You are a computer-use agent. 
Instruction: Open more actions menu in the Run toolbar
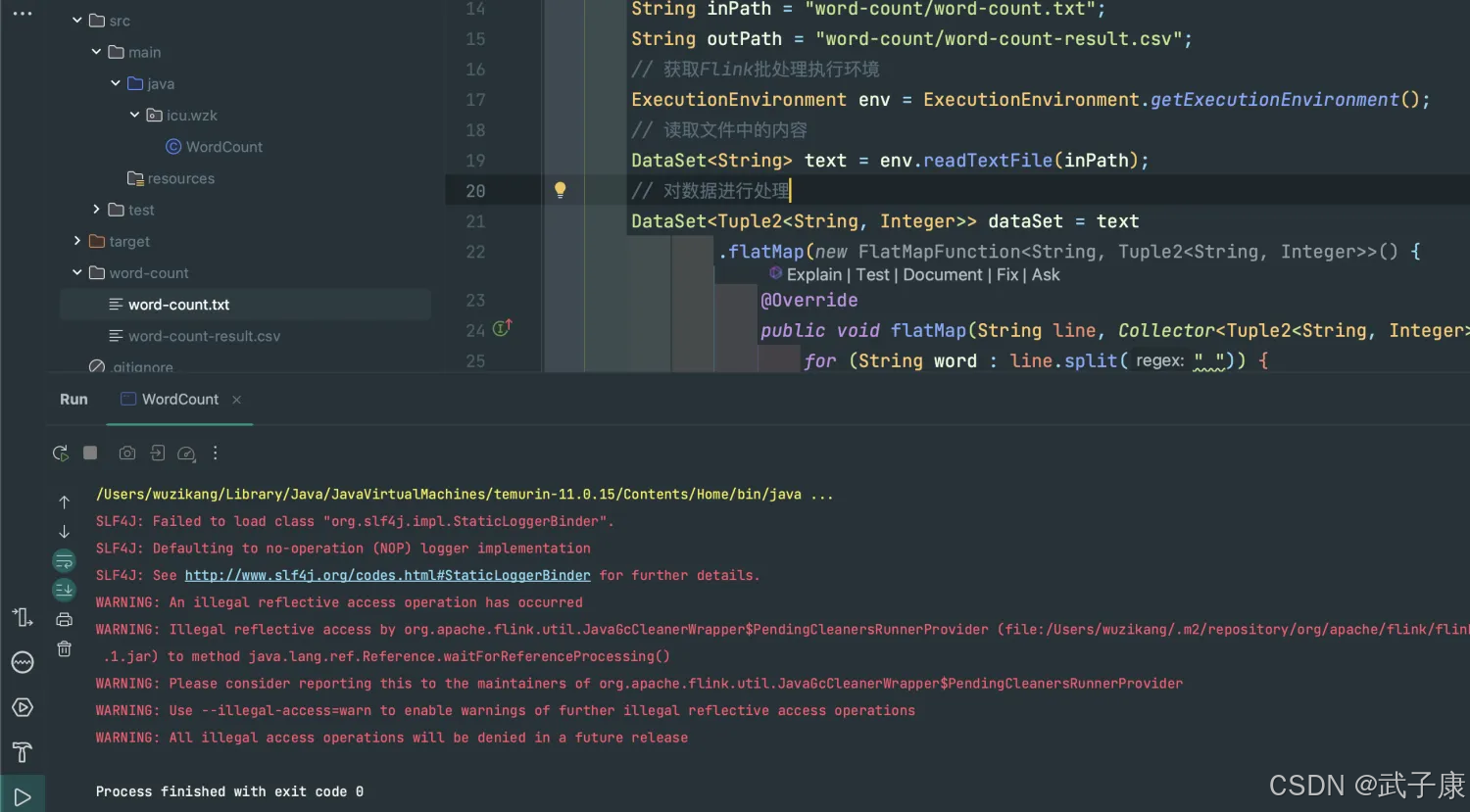[216, 453]
